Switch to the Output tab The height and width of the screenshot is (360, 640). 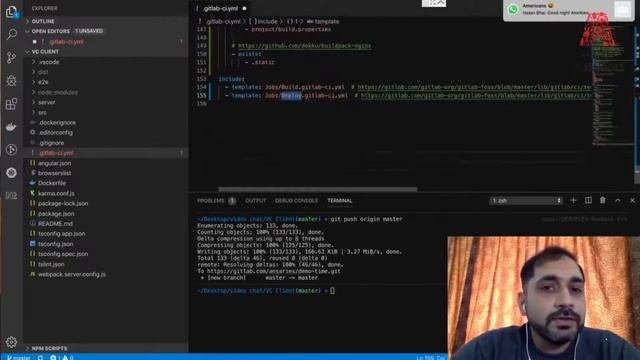click(x=256, y=201)
